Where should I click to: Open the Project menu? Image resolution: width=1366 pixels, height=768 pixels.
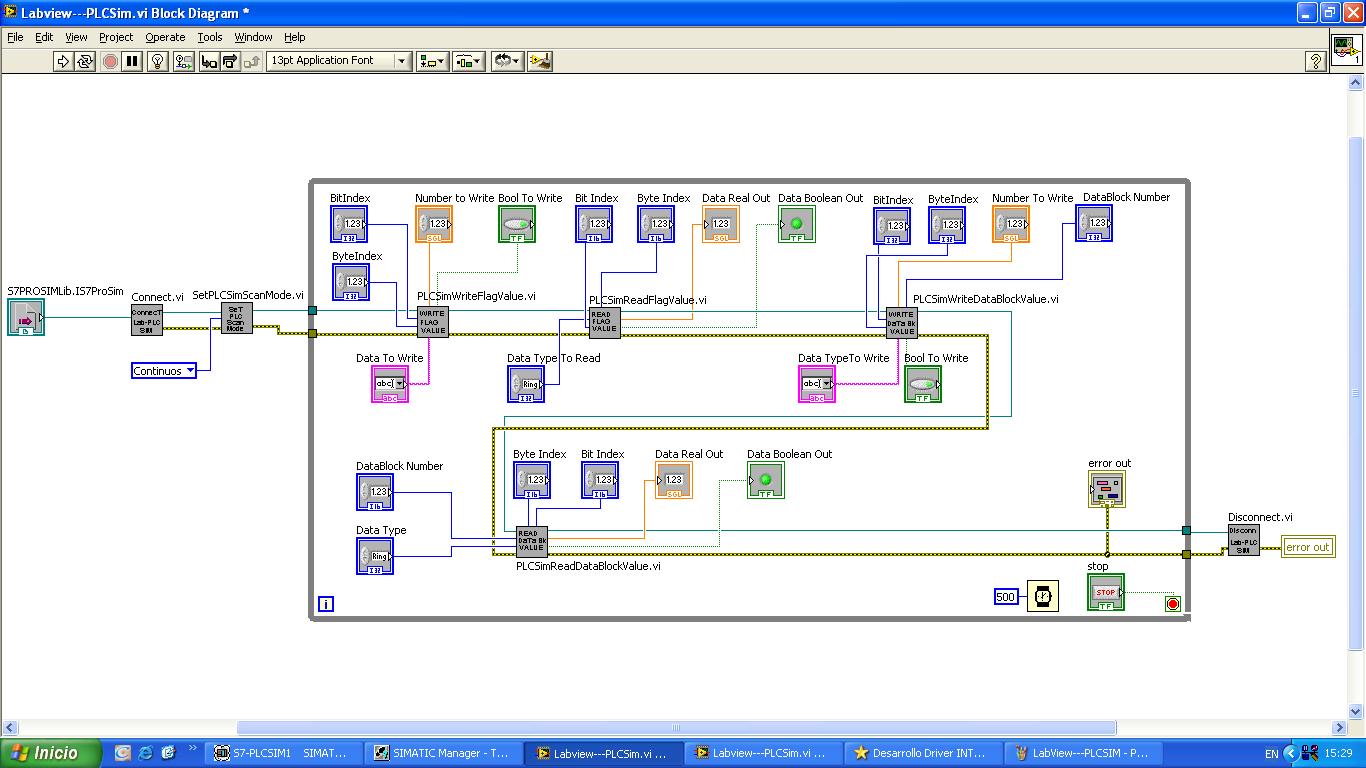(116, 37)
